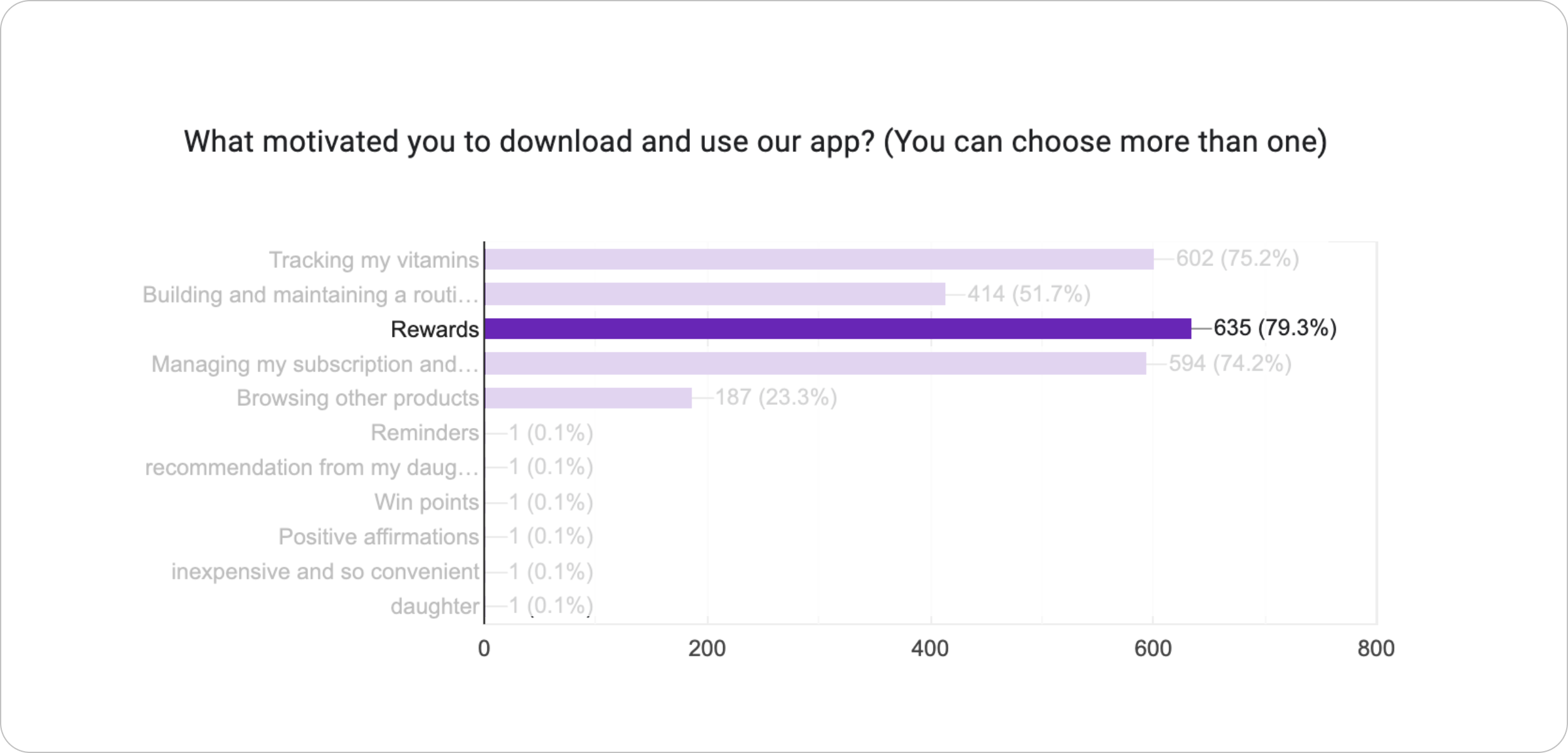Select the Positive affirmations label
The height and width of the screenshot is (753, 1568).
click(x=379, y=537)
